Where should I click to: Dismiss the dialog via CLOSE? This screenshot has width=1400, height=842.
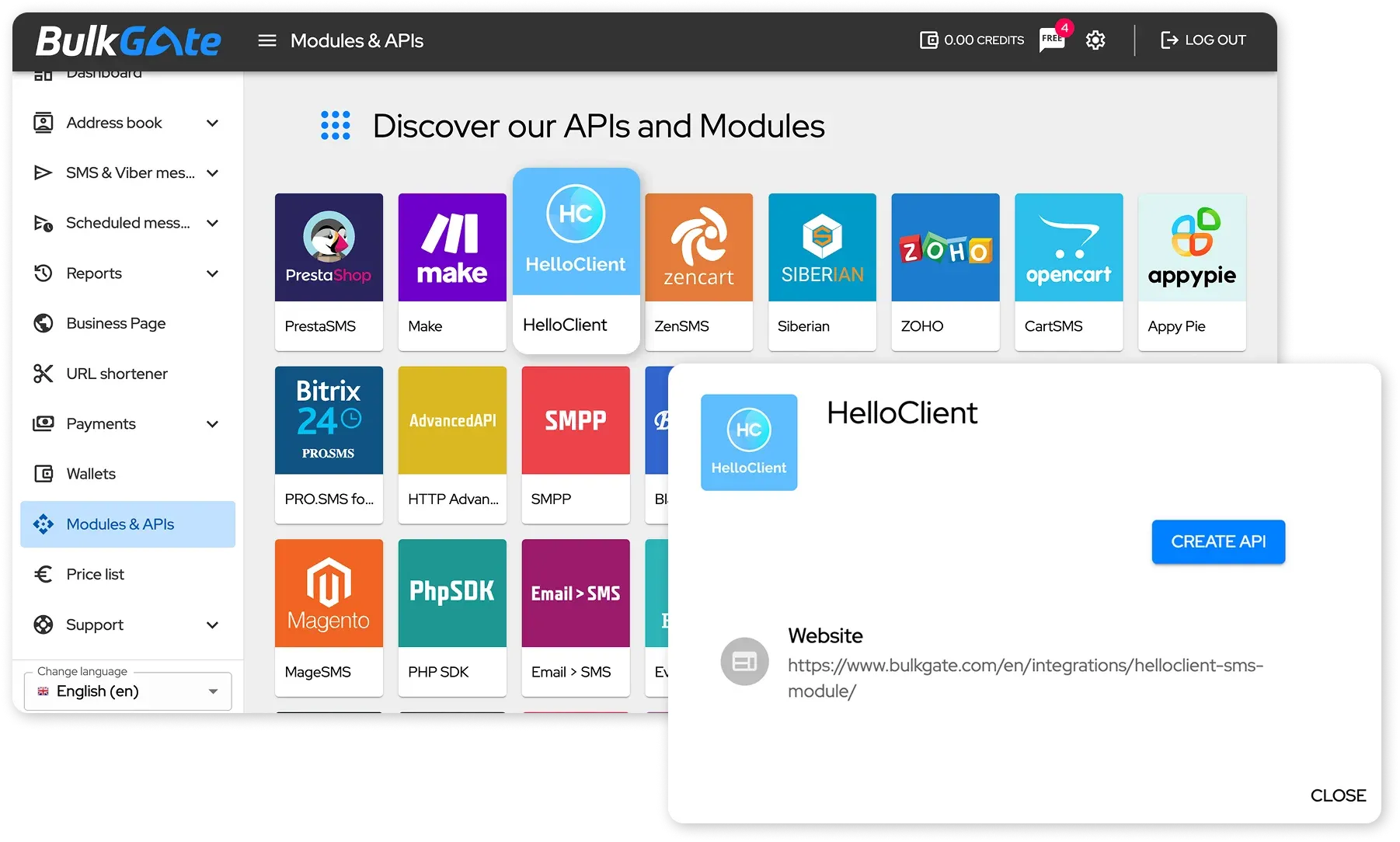pos(1338,795)
